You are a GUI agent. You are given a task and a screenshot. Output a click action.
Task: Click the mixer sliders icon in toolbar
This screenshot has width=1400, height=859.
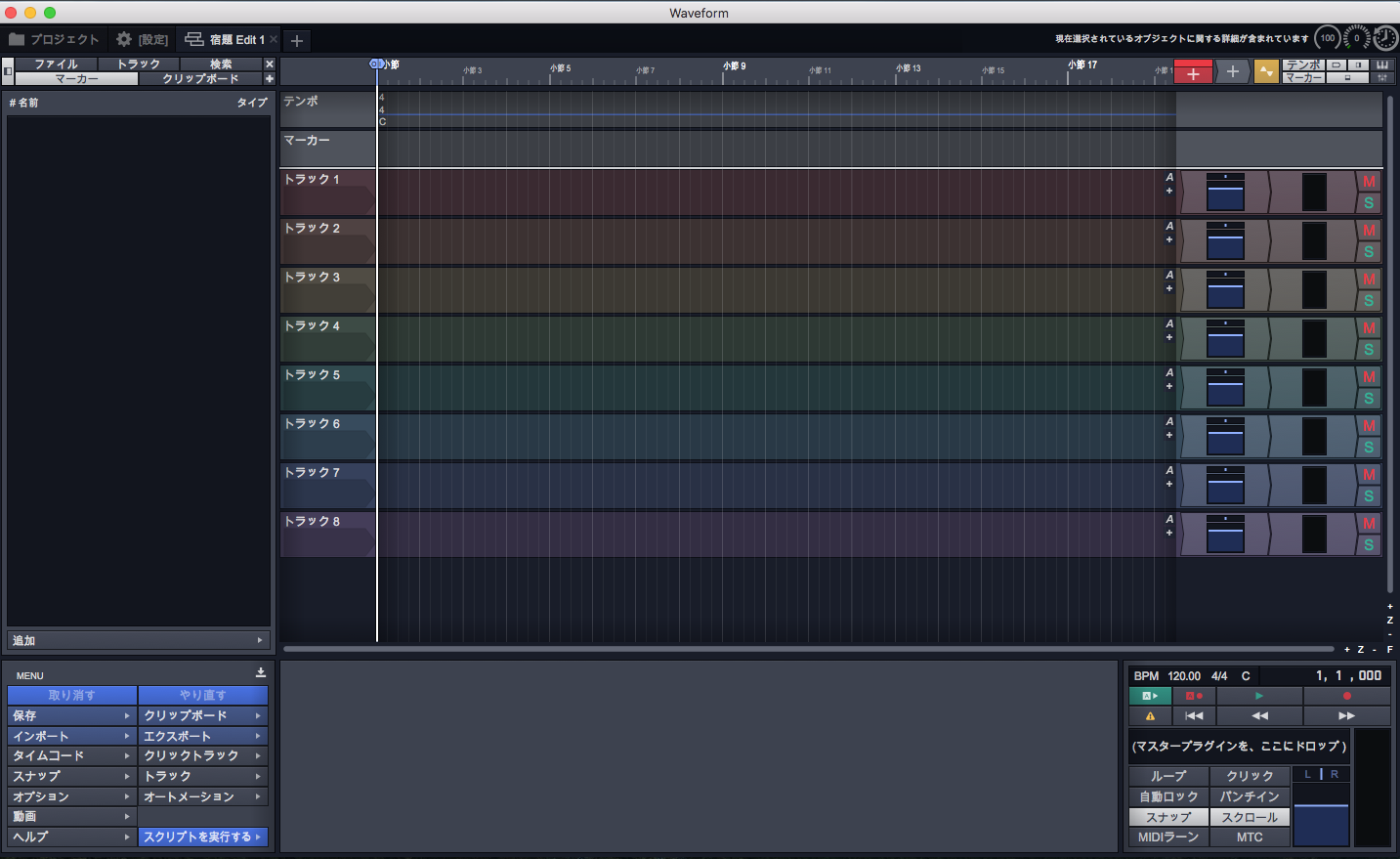pos(1382,77)
